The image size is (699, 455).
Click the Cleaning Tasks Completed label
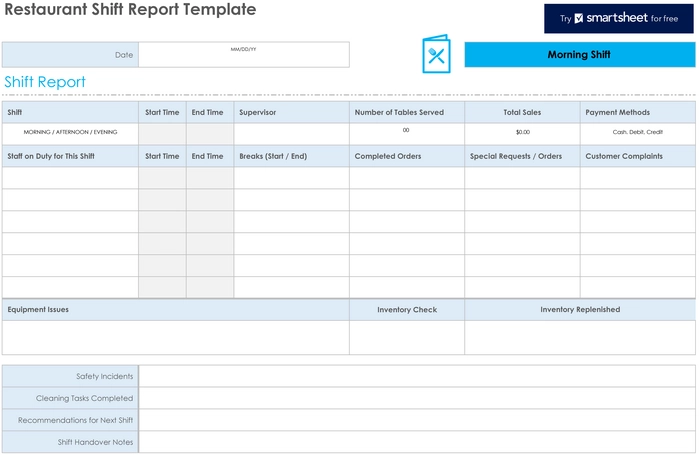tap(70, 398)
